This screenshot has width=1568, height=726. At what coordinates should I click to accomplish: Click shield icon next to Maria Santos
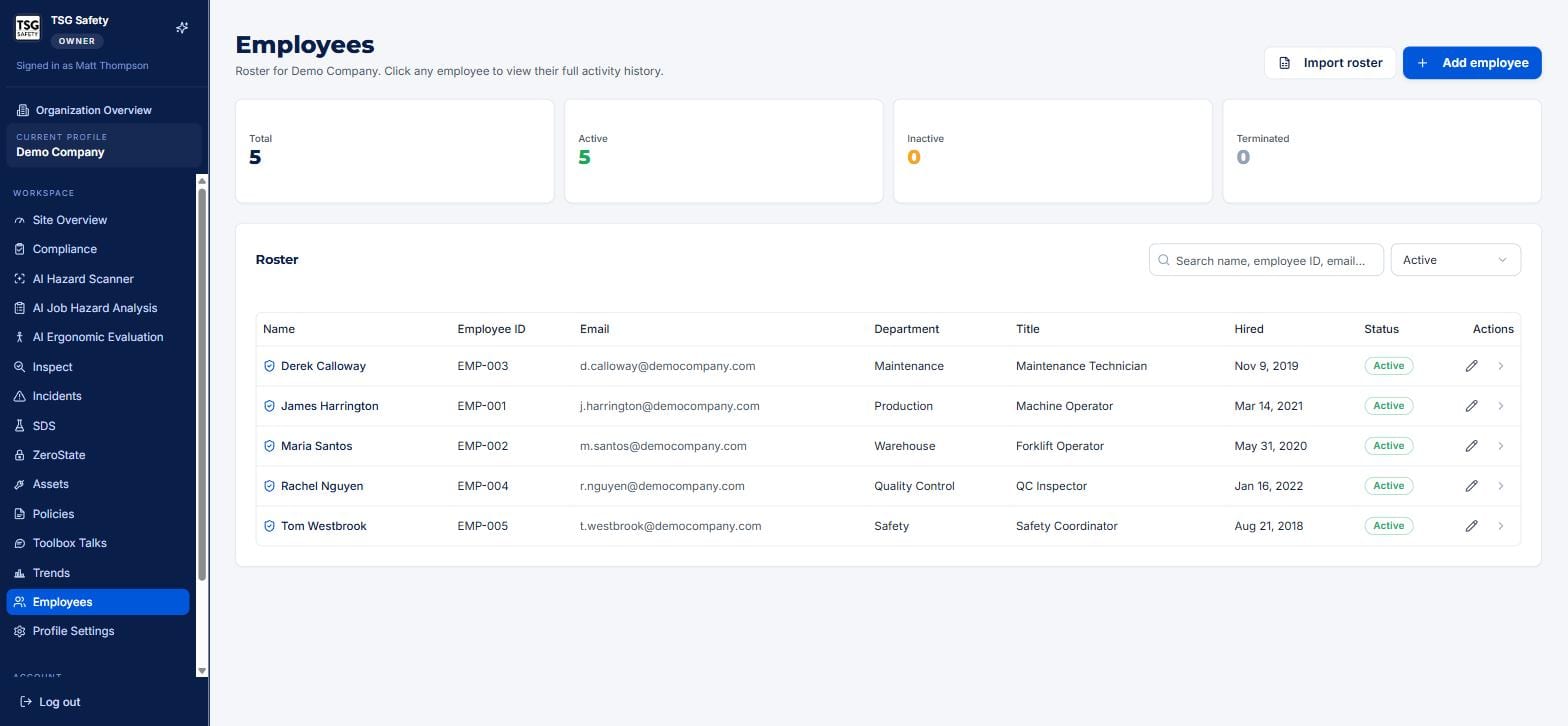click(x=269, y=446)
